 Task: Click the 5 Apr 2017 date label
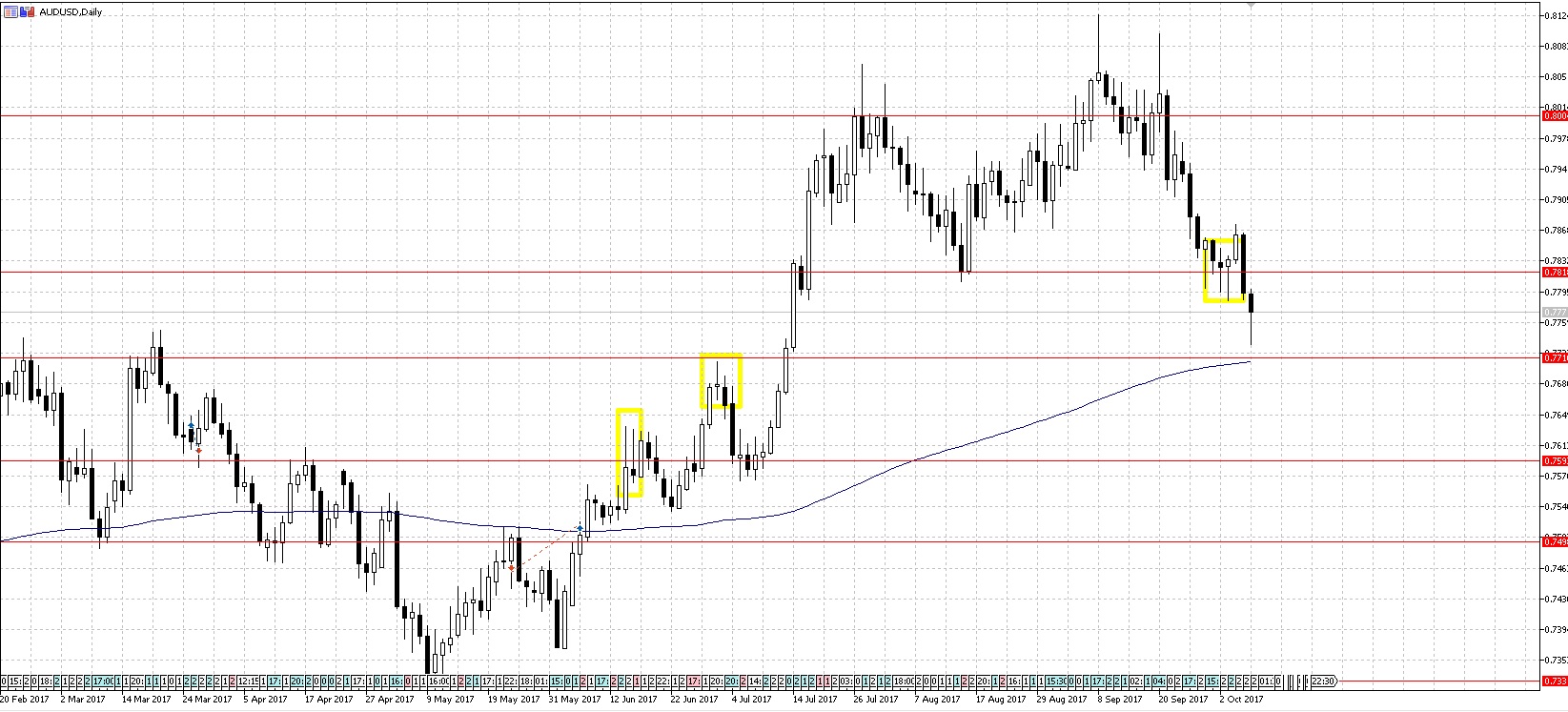(265, 700)
